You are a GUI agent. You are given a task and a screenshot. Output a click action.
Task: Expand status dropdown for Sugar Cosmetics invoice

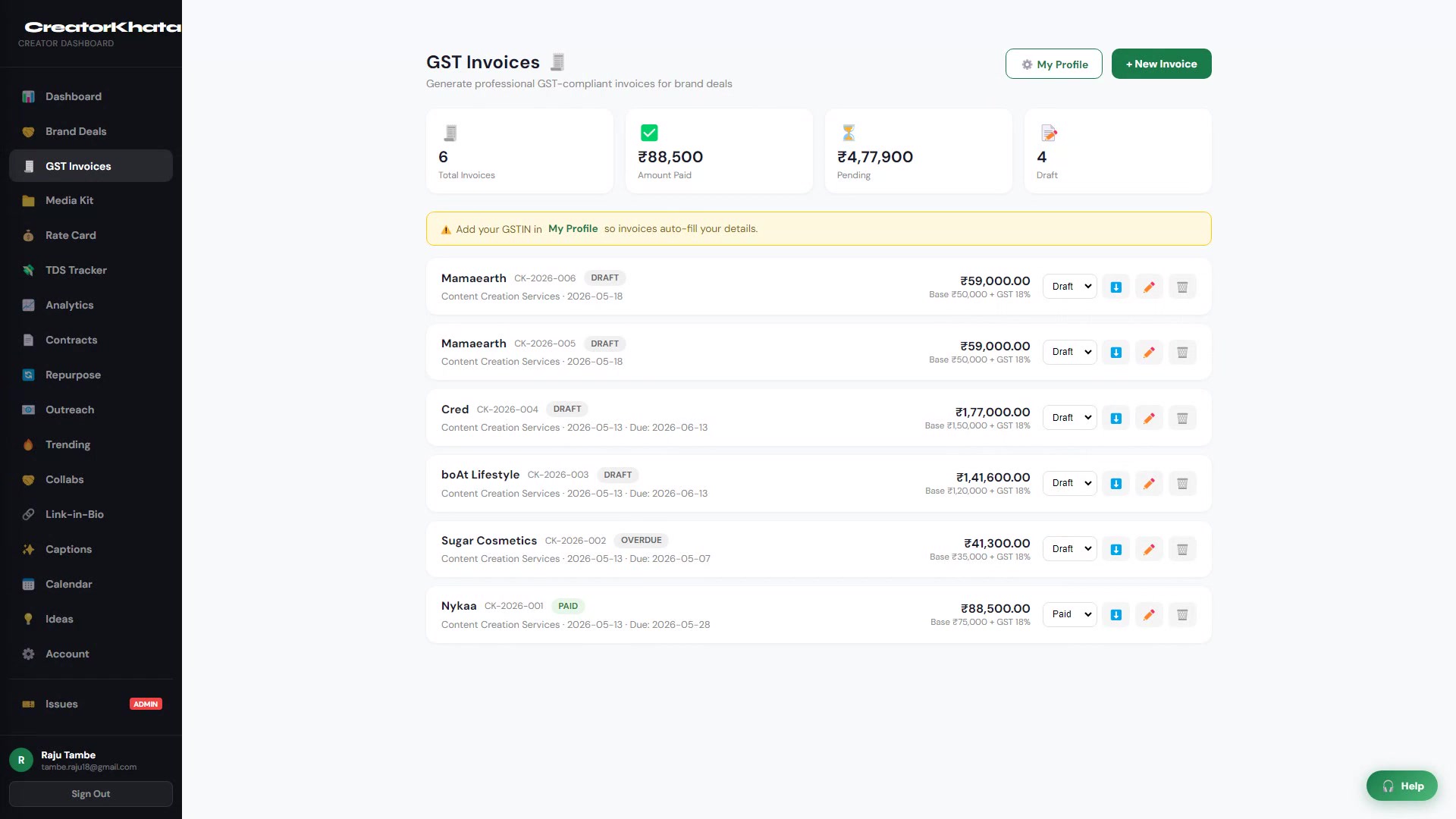[1070, 549]
